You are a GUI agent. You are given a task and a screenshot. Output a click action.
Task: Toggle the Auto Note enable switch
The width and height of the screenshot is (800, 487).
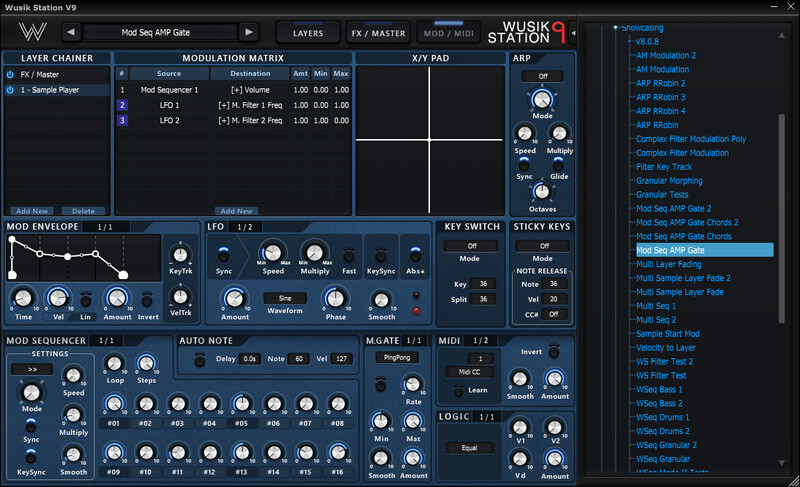point(199,361)
